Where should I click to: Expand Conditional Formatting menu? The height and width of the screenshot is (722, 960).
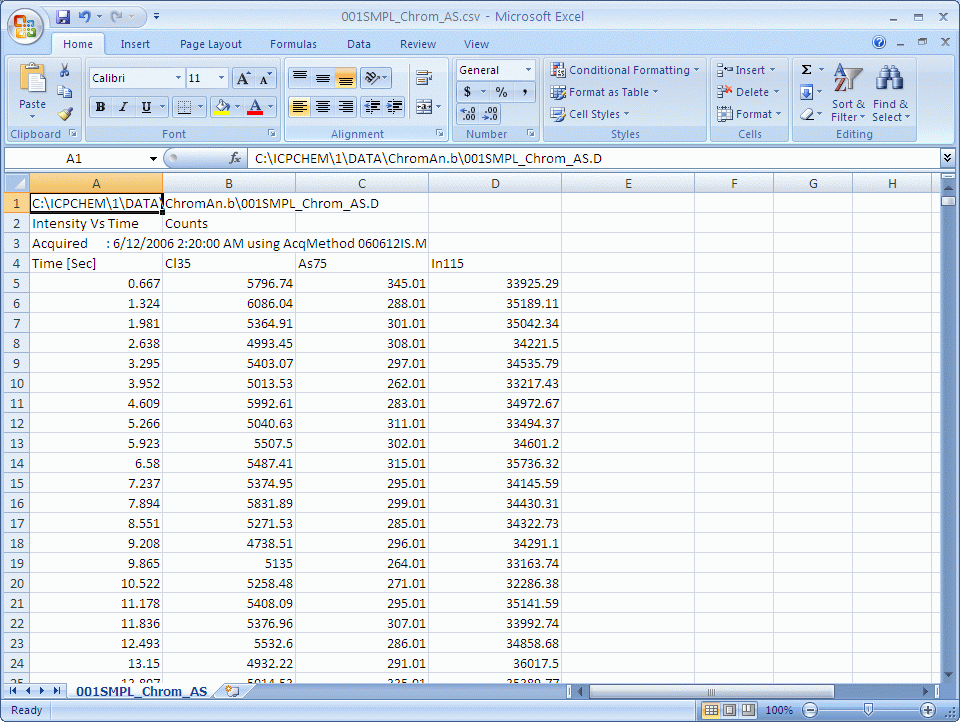click(624, 70)
